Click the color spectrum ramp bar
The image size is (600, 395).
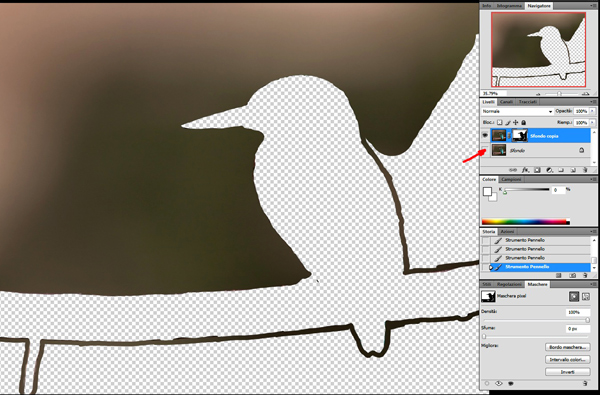pos(525,222)
